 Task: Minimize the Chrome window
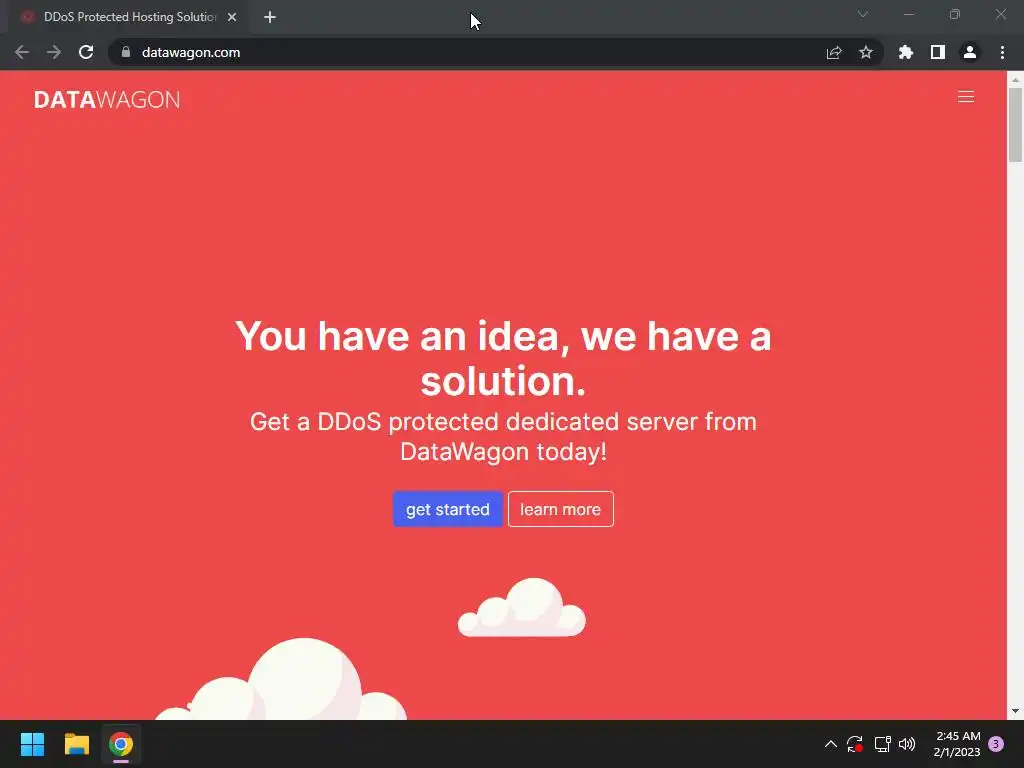(x=908, y=14)
